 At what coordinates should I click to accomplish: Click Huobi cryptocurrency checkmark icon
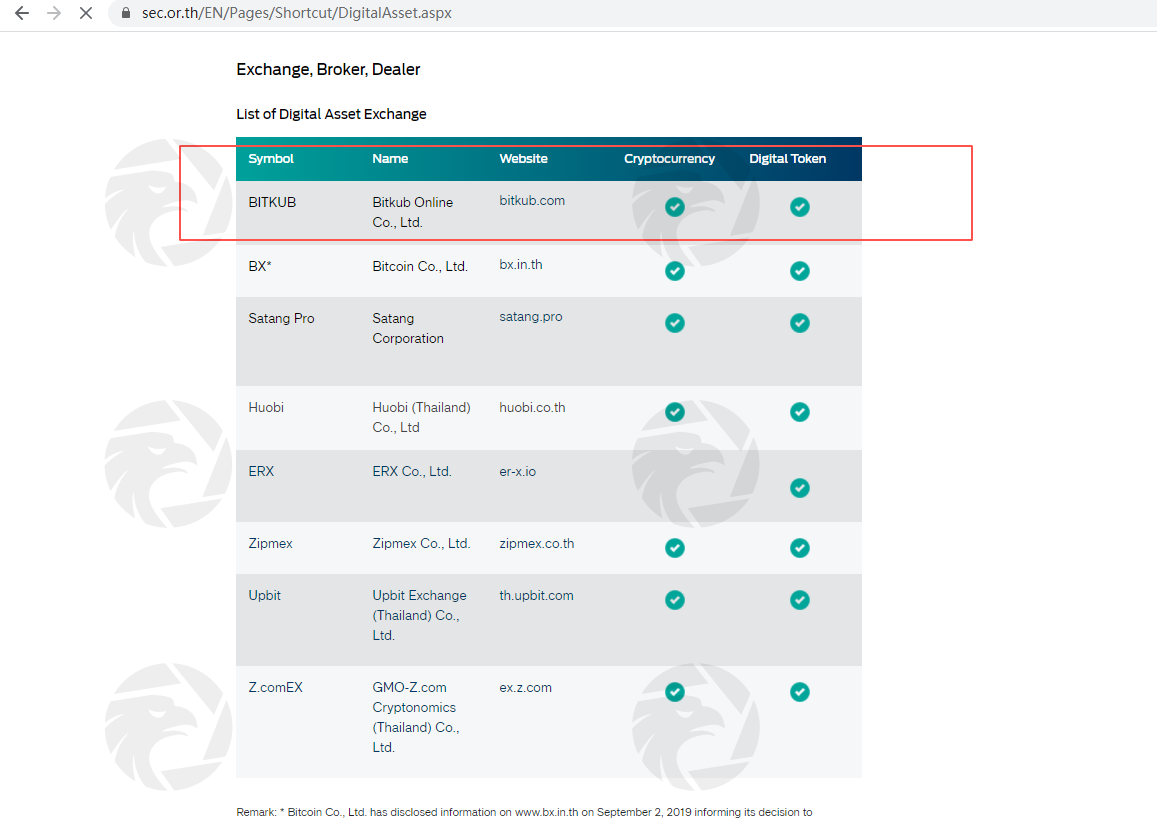pyautogui.click(x=674, y=412)
